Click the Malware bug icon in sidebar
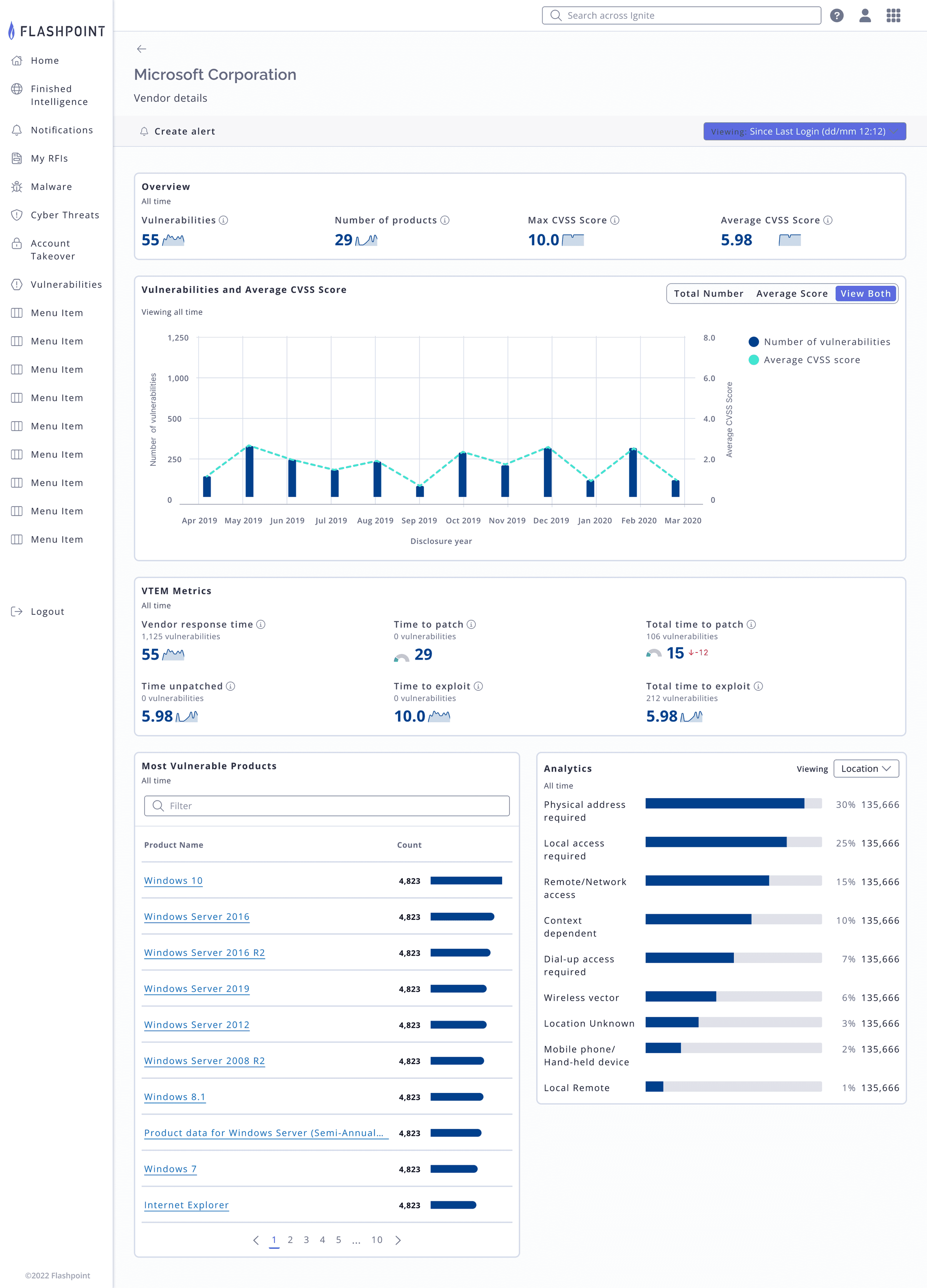The width and height of the screenshot is (927, 1288). pyautogui.click(x=17, y=187)
